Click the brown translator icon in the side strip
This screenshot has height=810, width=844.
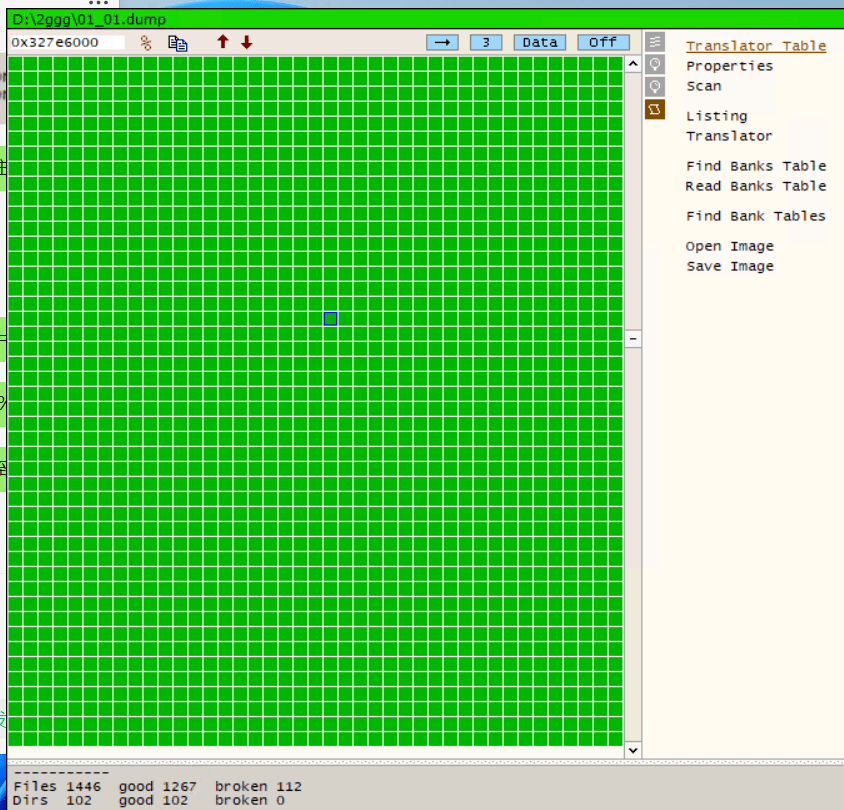[655, 109]
